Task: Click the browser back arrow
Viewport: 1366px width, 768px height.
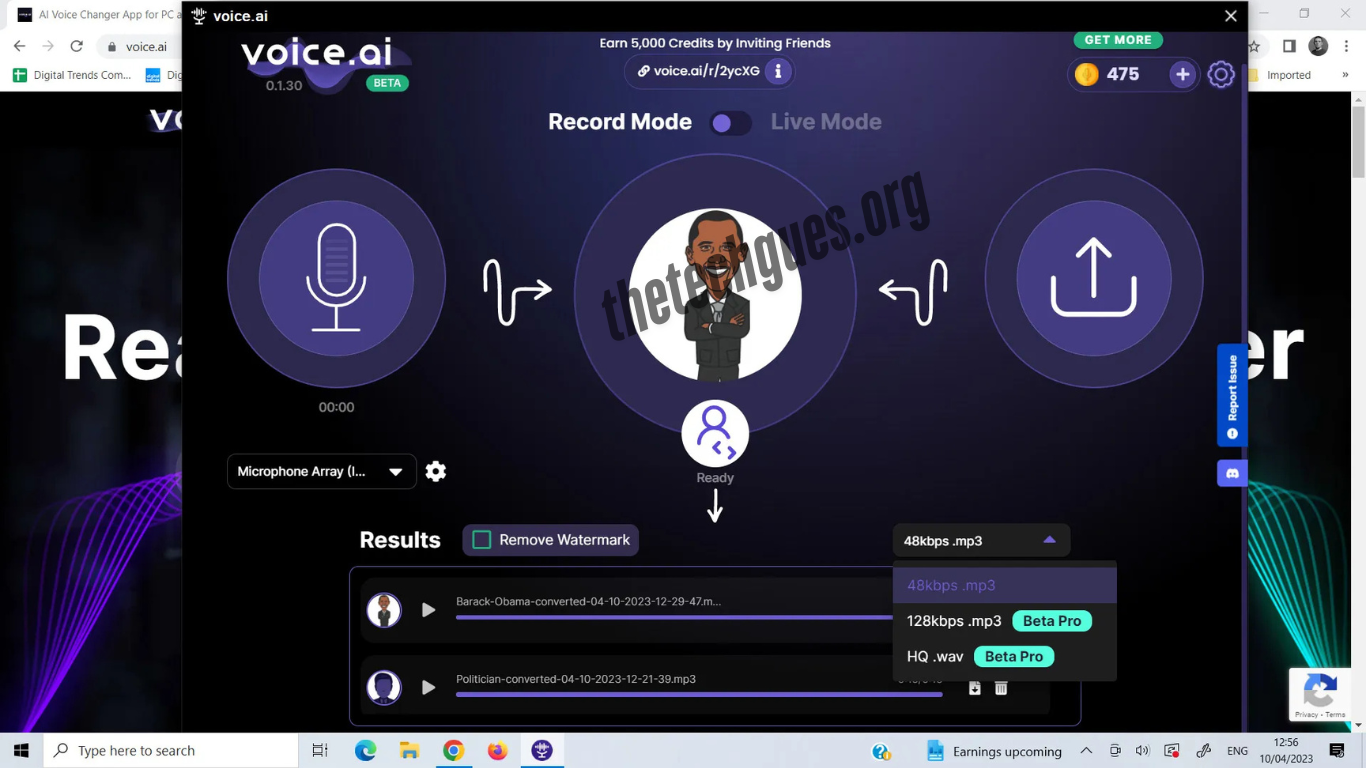Action: (19, 46)
